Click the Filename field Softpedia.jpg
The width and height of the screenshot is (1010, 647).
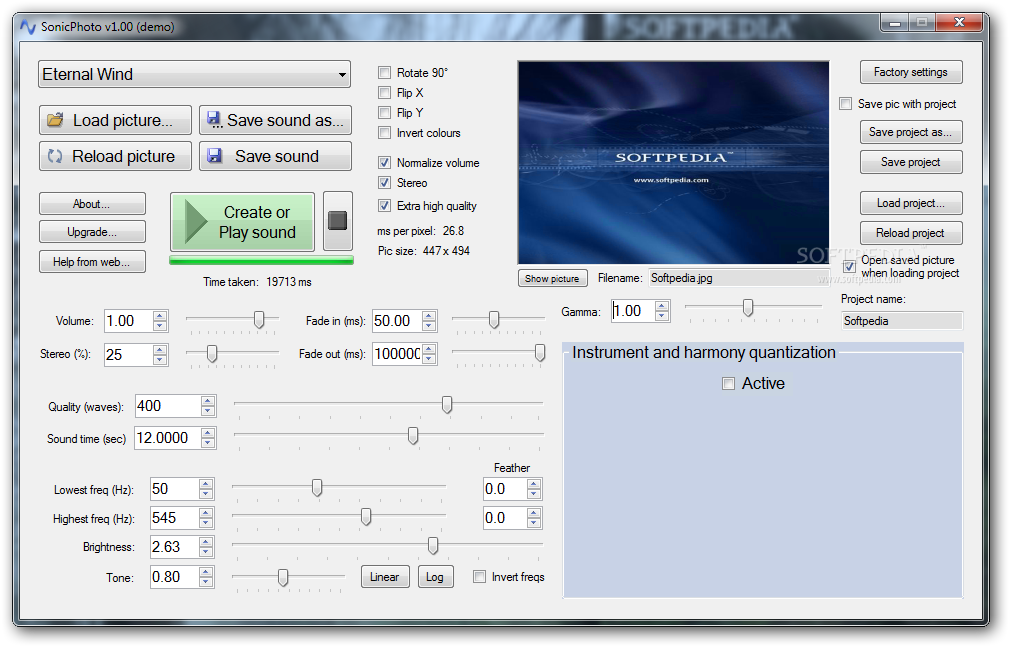click(x=738, y=278)
